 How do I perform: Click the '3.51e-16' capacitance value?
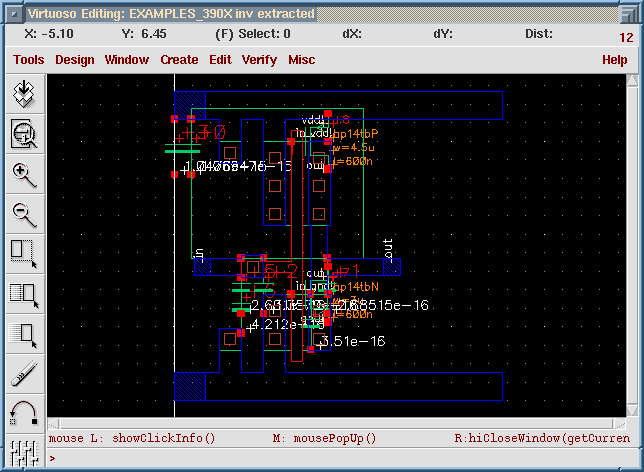pyautogui.click(x=353, y=341)
